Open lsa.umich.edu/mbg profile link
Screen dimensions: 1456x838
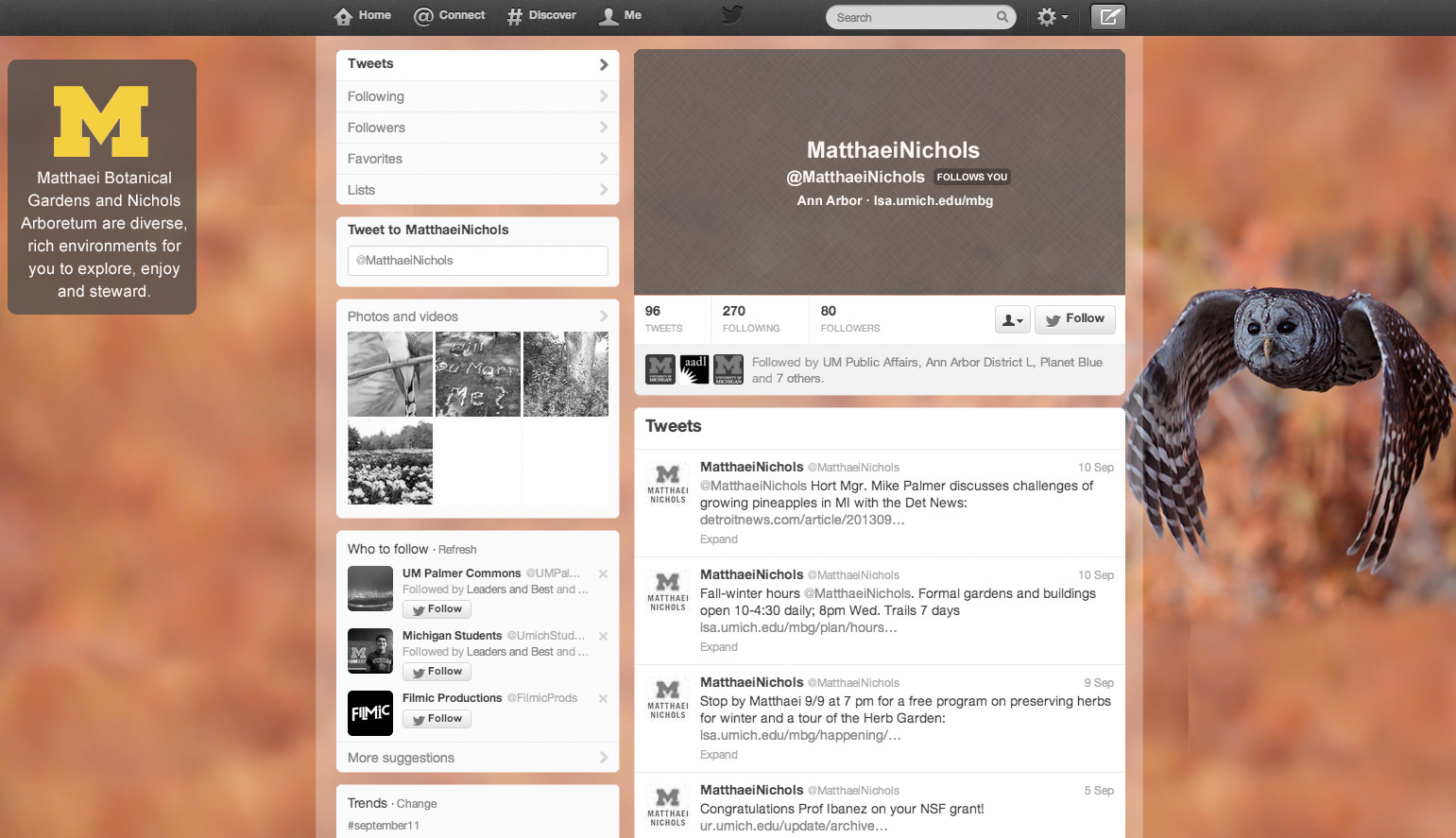934,200
